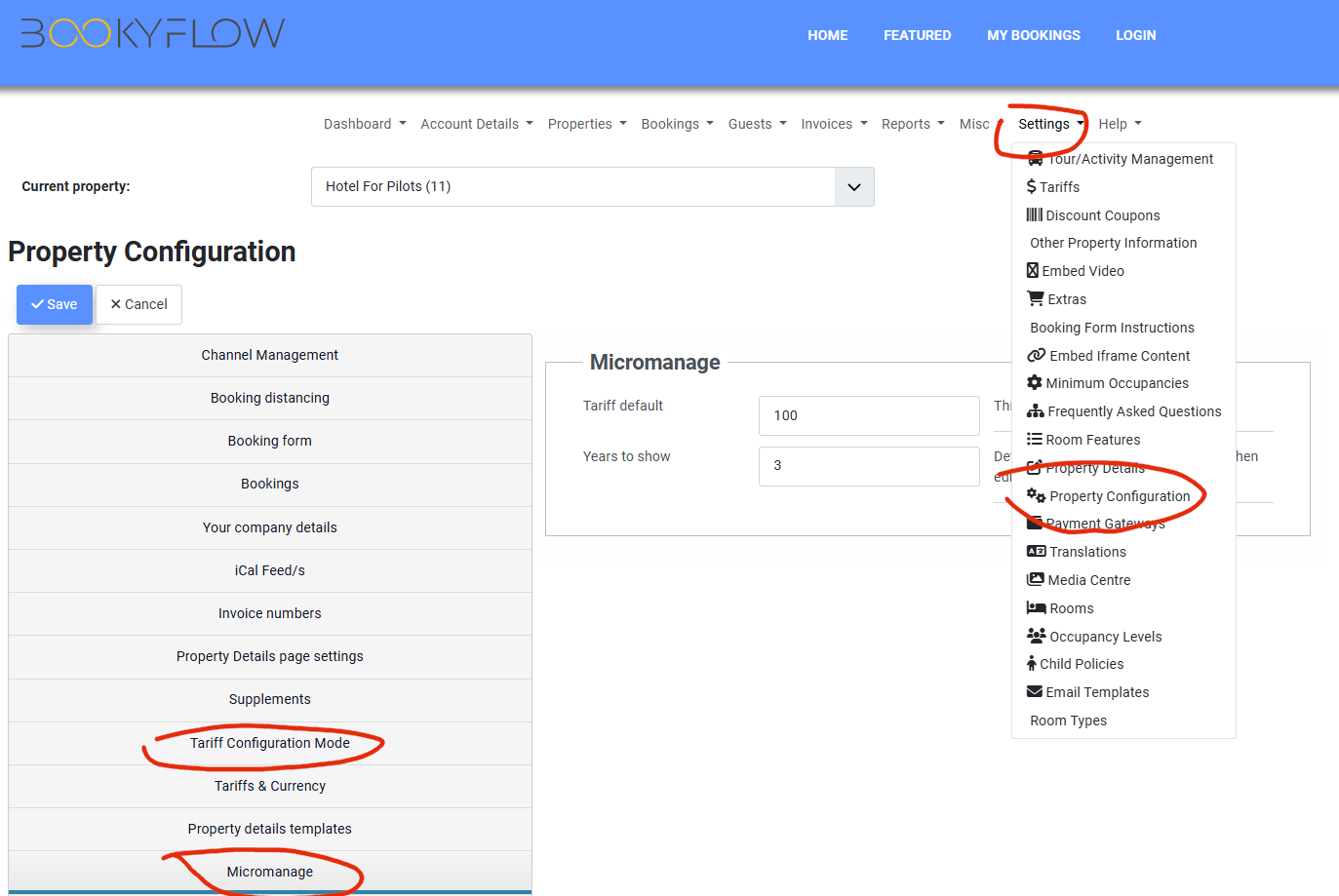Click the bed icon beside Rooms
This screenshot has width=1339, height=896.
pyautogui.click(x=1036, y=608)
